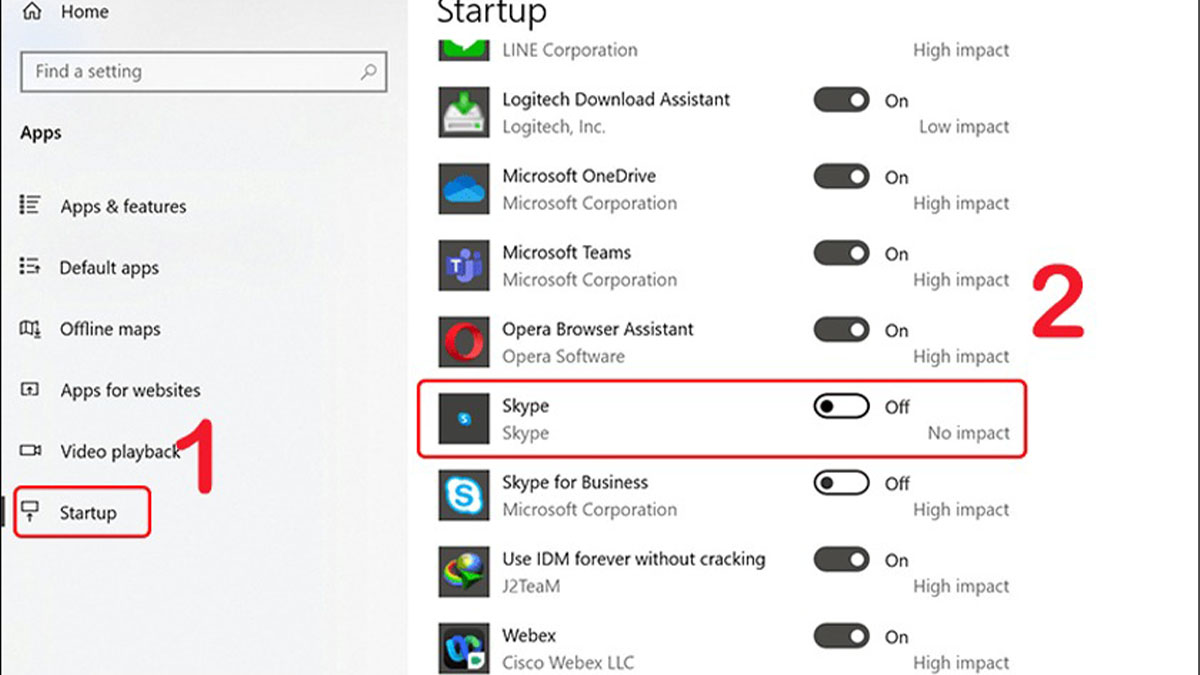The width and height of the screenshot is (1200, 675).
Task: Click the "No impact" label
Action: [968, 434]
